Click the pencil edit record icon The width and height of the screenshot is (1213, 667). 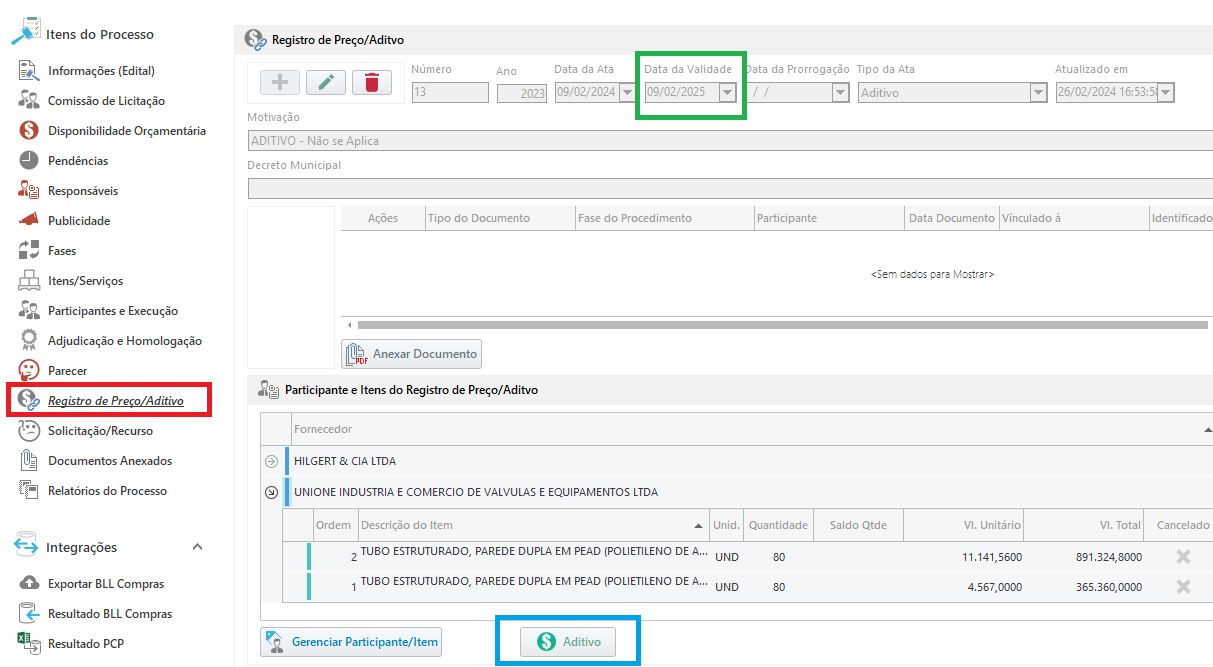tap(326, 83)
